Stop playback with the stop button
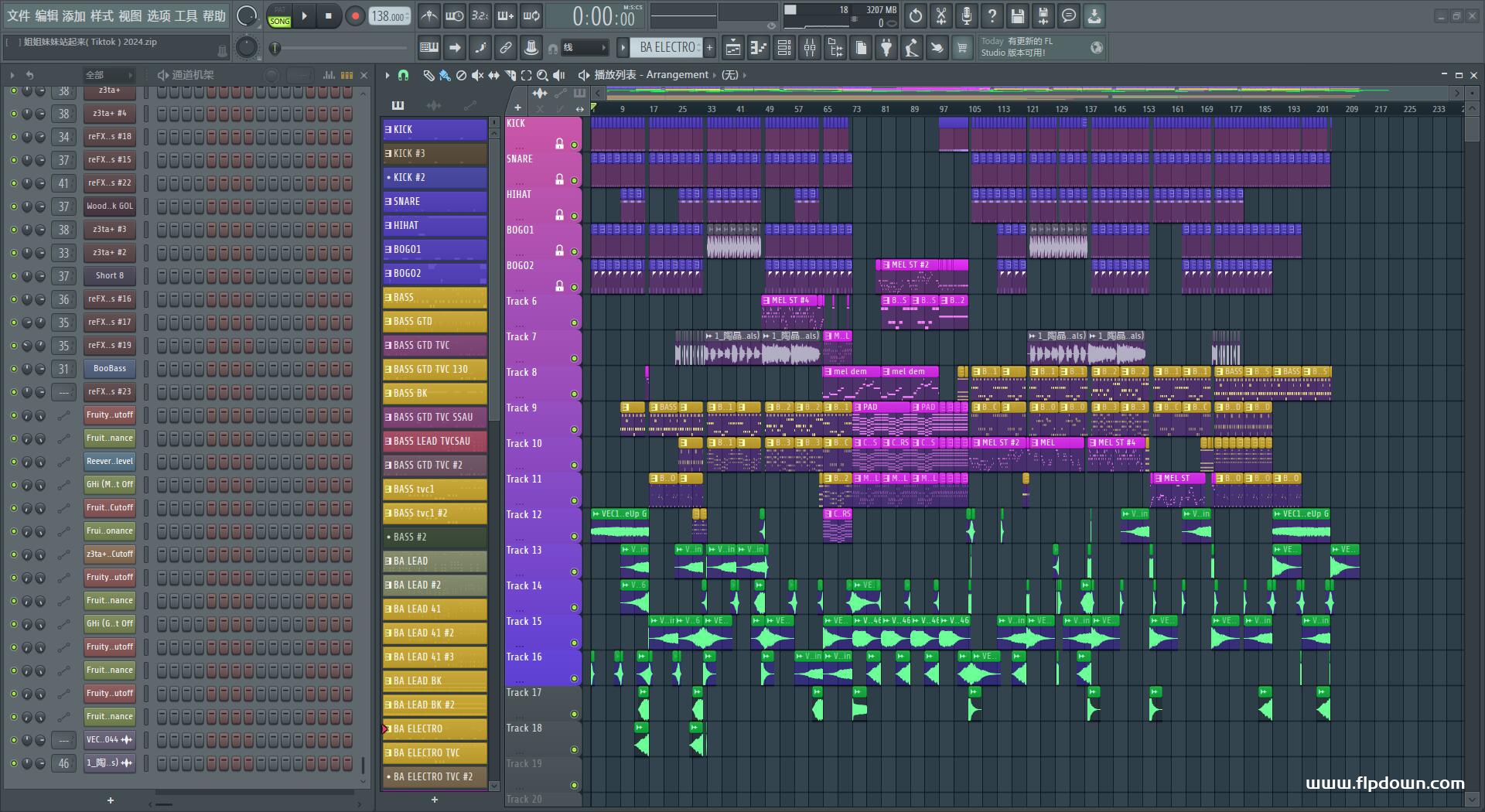Image resolution: width=1485 pixels, height=812 pixels. pyautogui.click(x=328, y=16)
